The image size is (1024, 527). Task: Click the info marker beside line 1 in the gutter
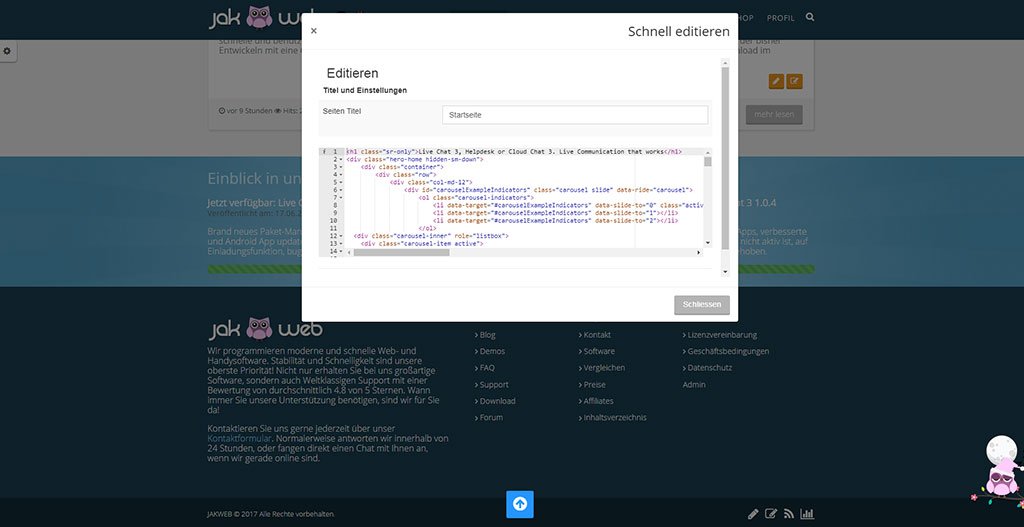pos(324,152)
